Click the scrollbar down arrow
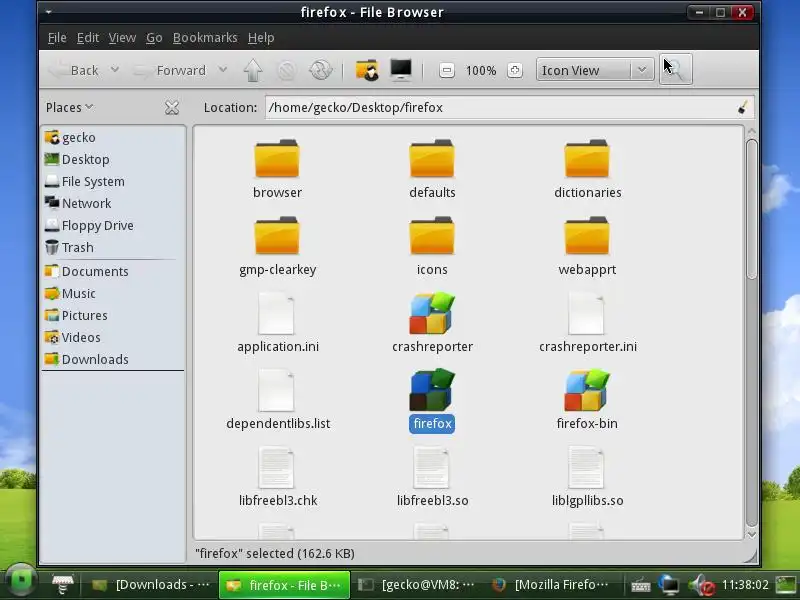The height and width of the screenshot is (600, 800). pos(751,534)
